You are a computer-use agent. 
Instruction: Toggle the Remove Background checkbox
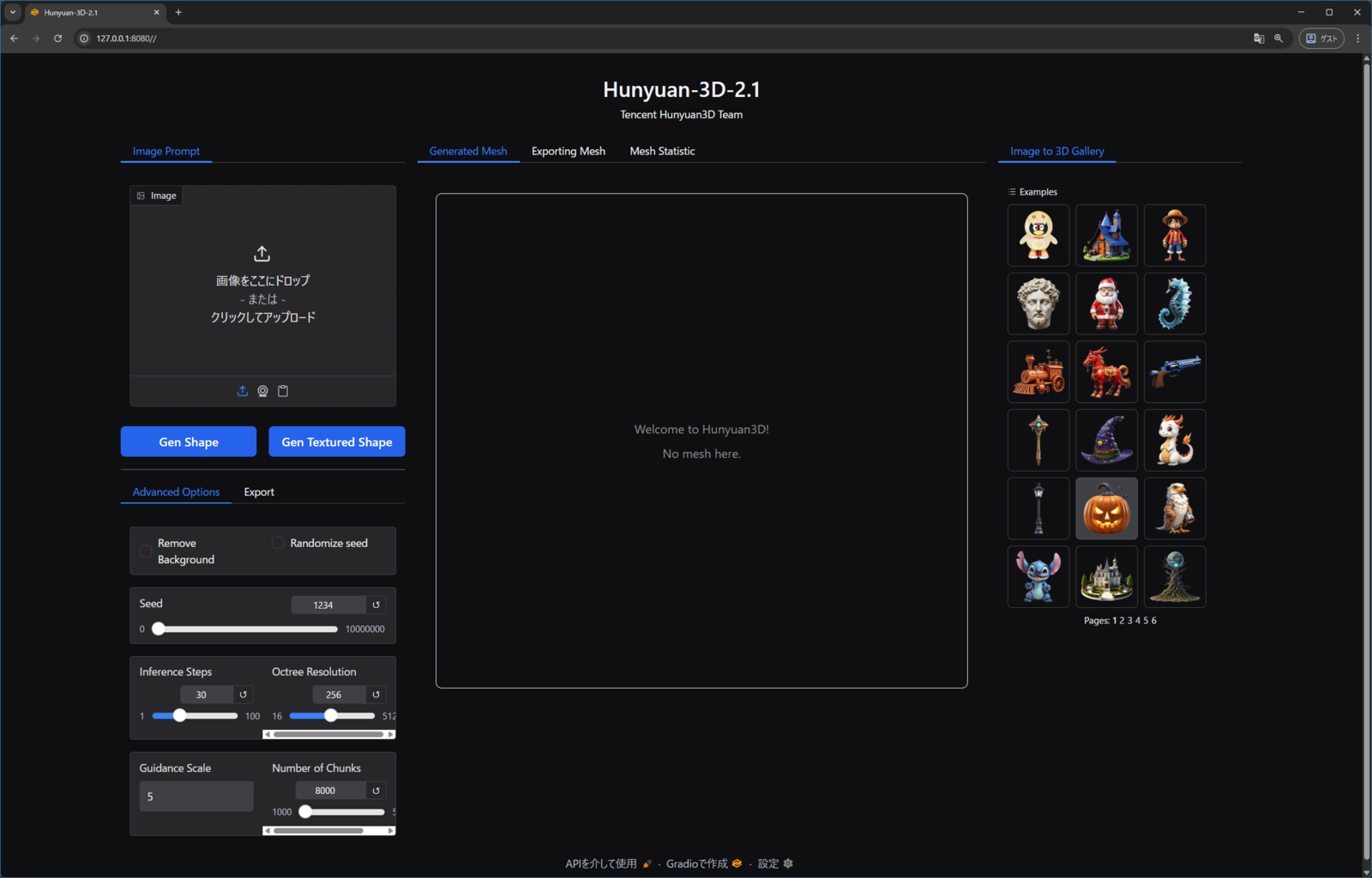click(x=146, y=551)
